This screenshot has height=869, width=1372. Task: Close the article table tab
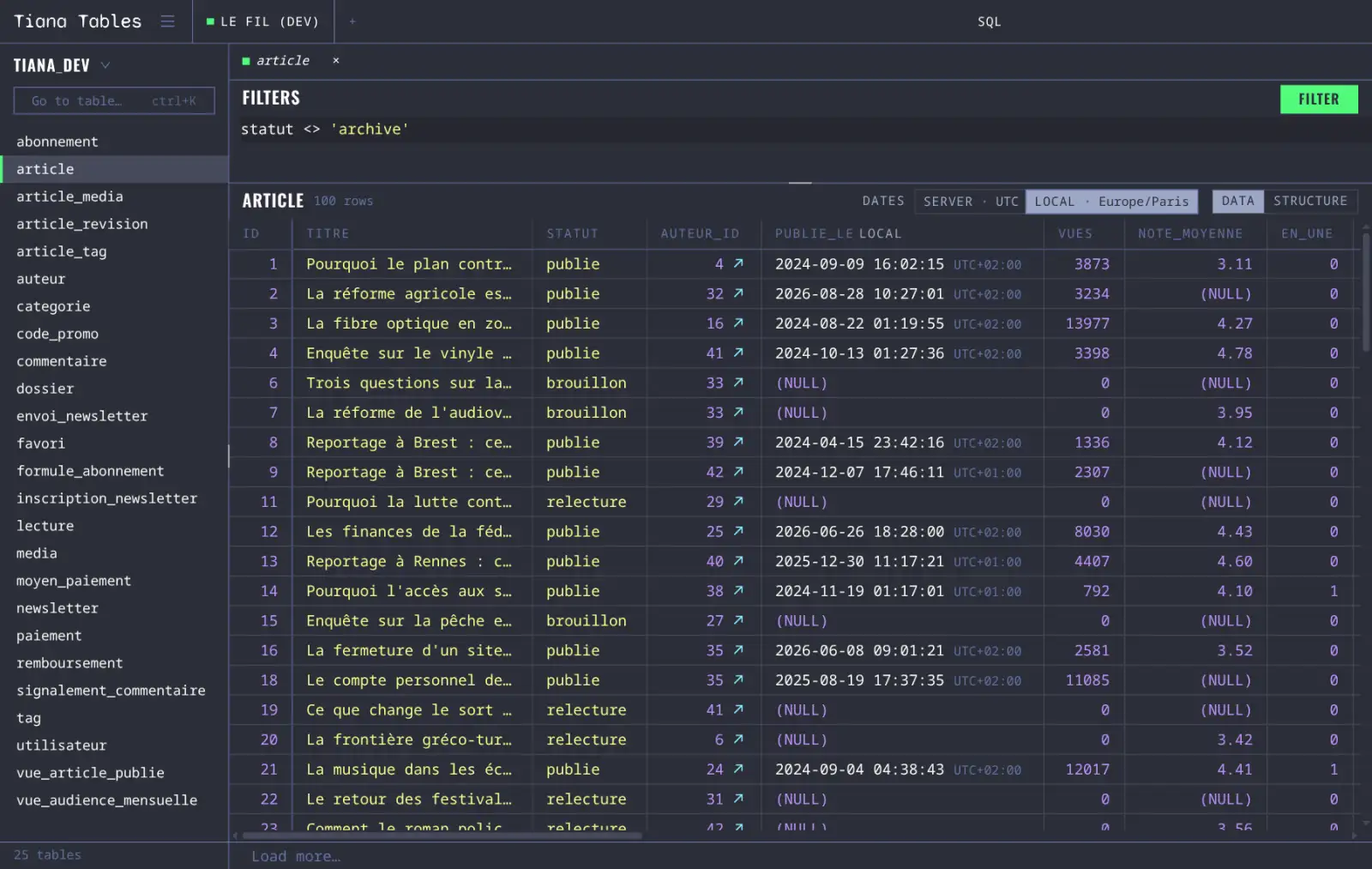coord(336,61)
